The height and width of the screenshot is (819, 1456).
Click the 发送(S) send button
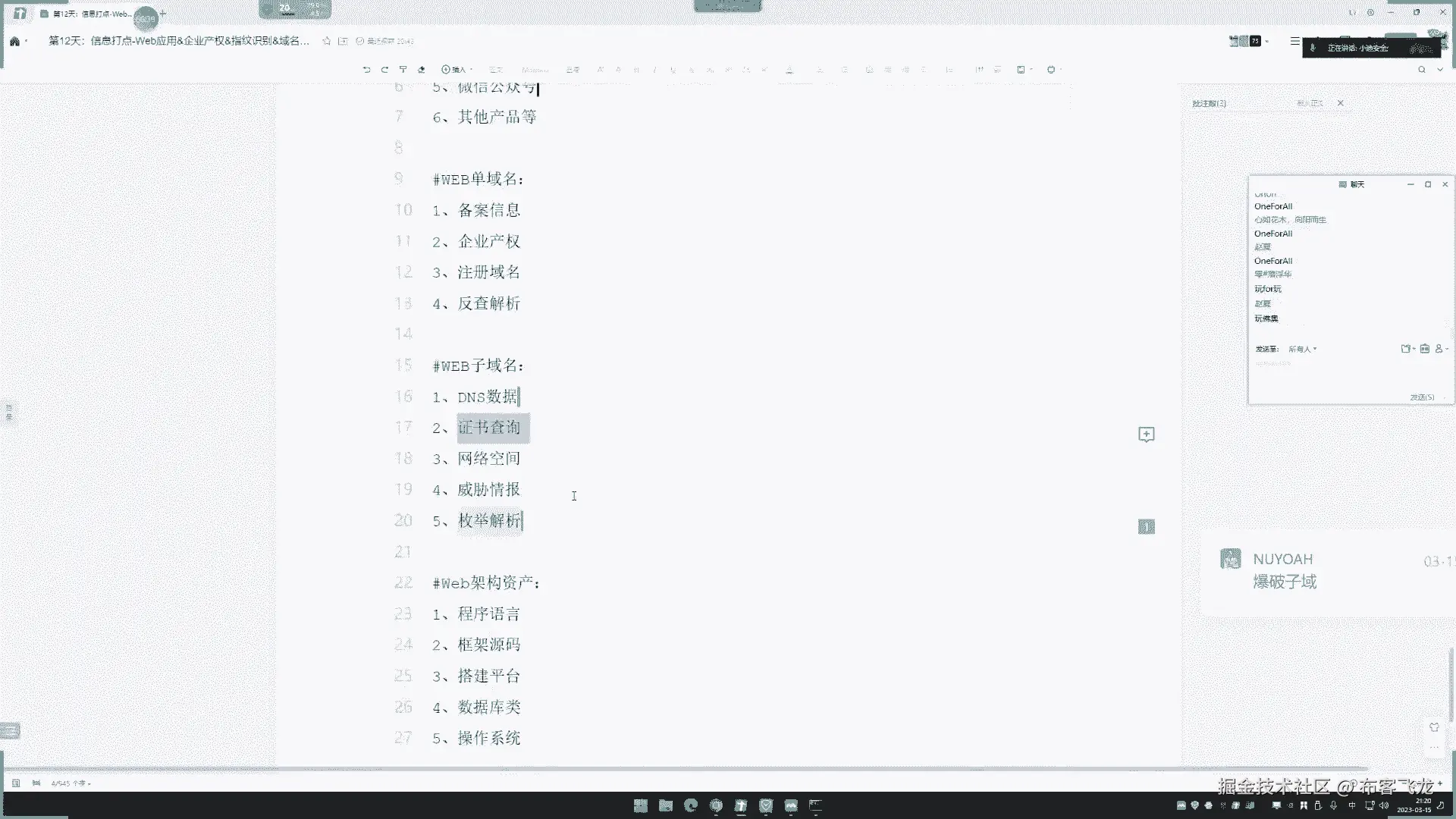coord(1421,397)
